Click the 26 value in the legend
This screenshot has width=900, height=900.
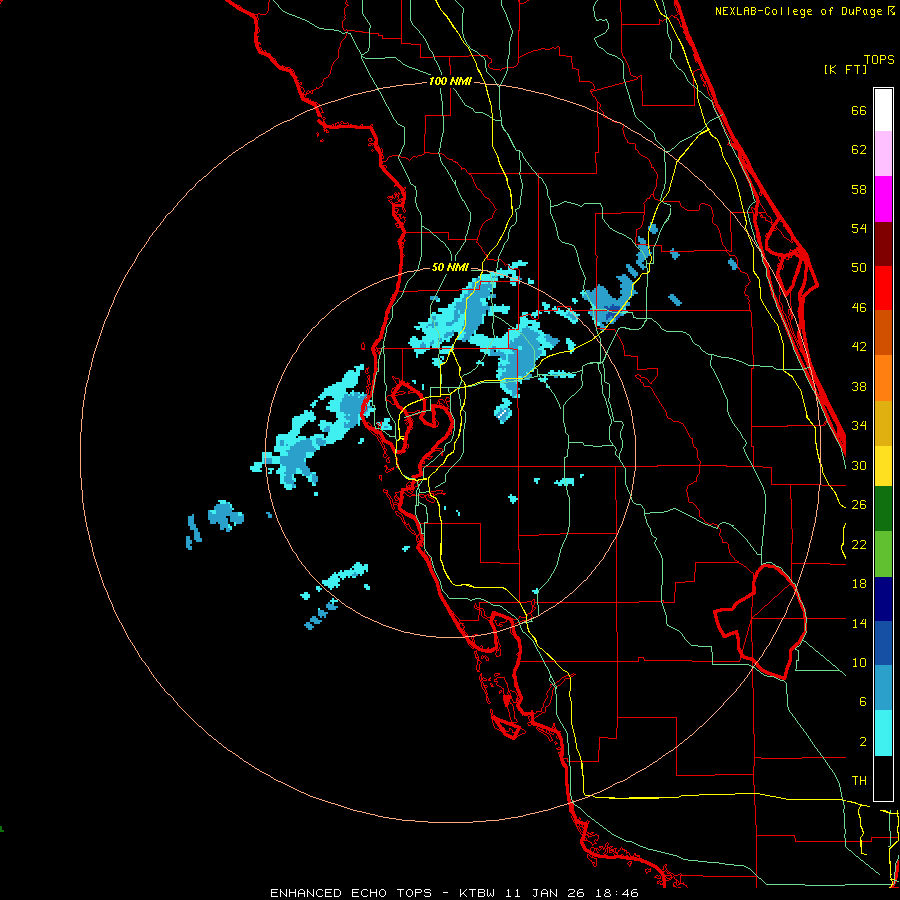[859, 505]
